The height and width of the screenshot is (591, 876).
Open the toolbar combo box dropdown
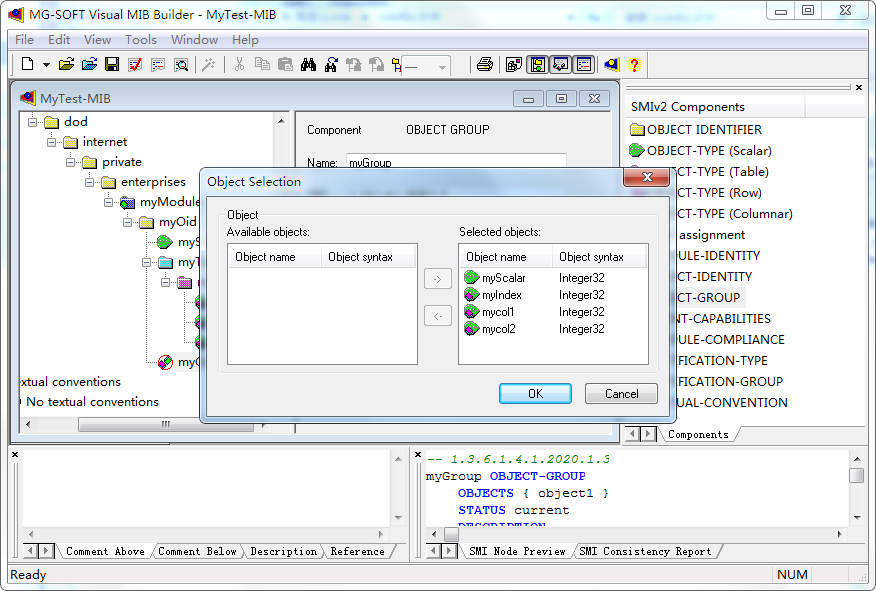[442, 65]
